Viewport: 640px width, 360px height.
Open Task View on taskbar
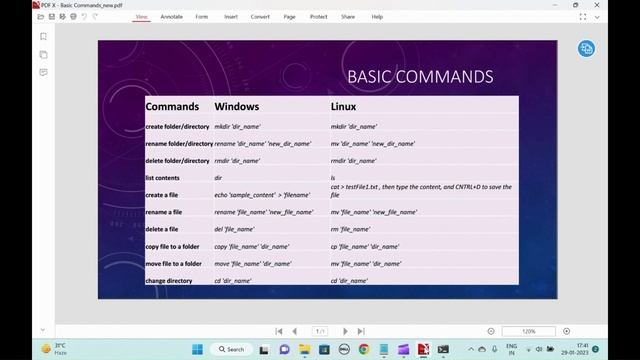(x=264, y=349)
